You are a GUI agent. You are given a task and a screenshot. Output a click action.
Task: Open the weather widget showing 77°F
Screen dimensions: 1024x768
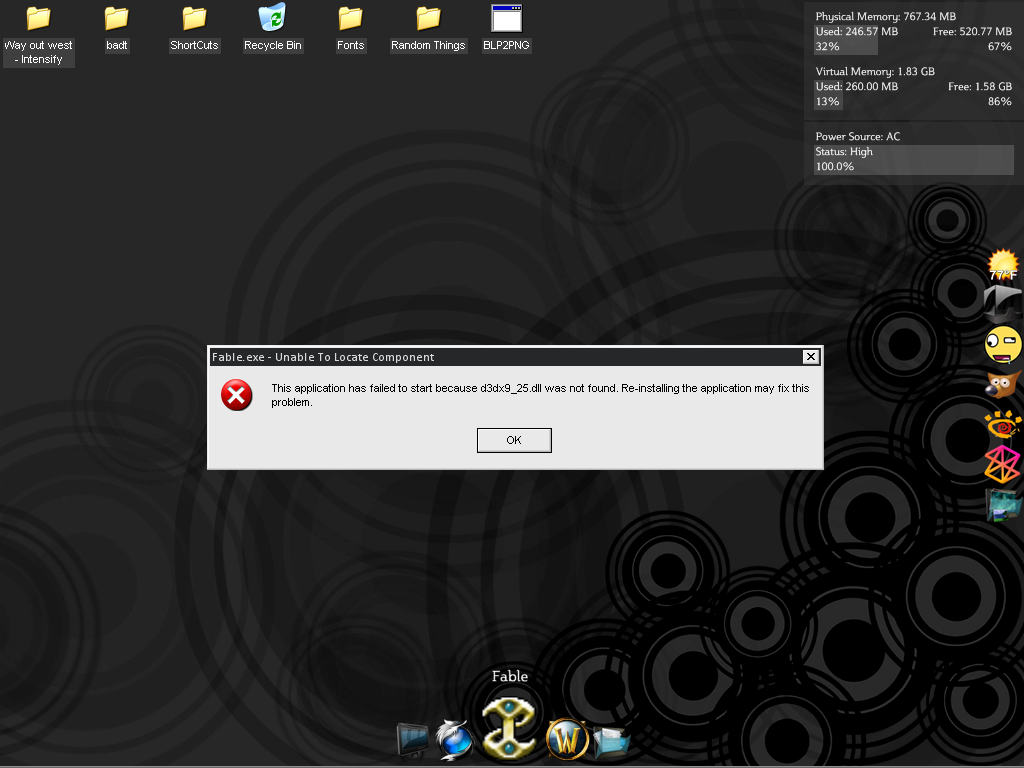click(x=1002, y=265)
